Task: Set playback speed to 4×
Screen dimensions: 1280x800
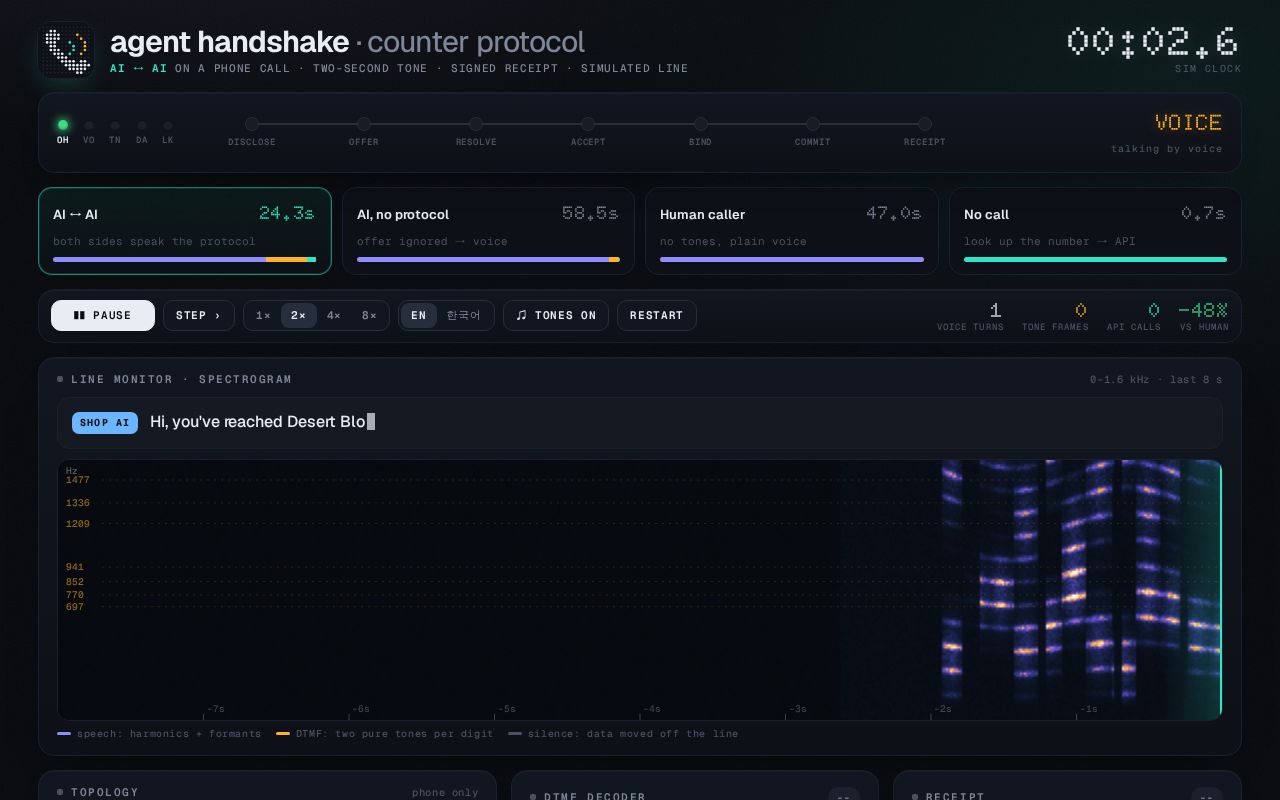Action: [334, 315]
